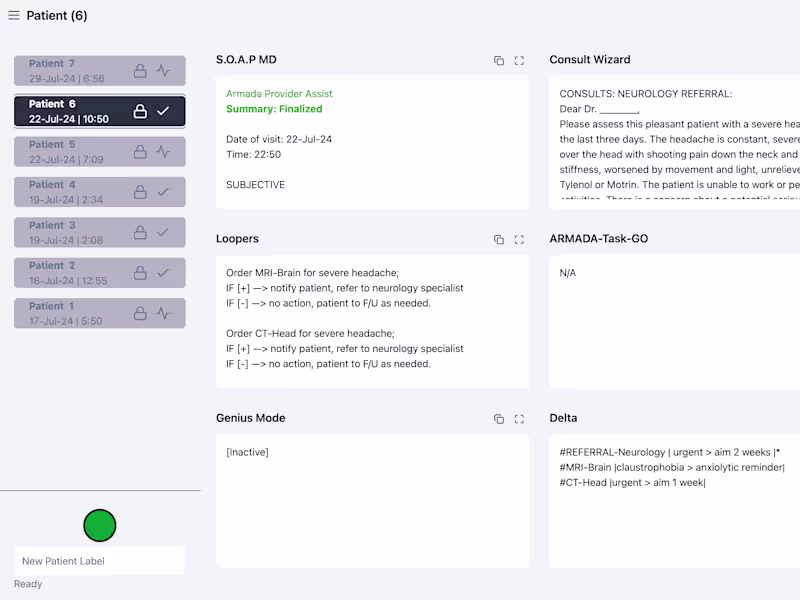This screenshot has width=800, height=600.
Task: Expand S.O.A.P MD panel to fullscreen
Action: 519,61
